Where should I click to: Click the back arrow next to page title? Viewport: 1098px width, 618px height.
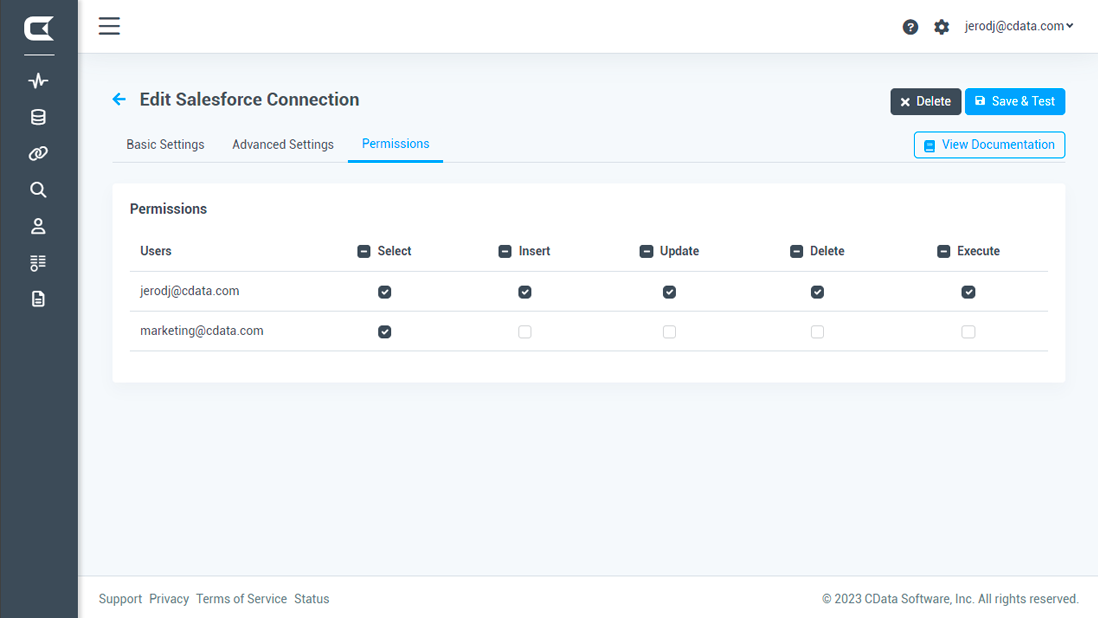click(x=119, y=99)
